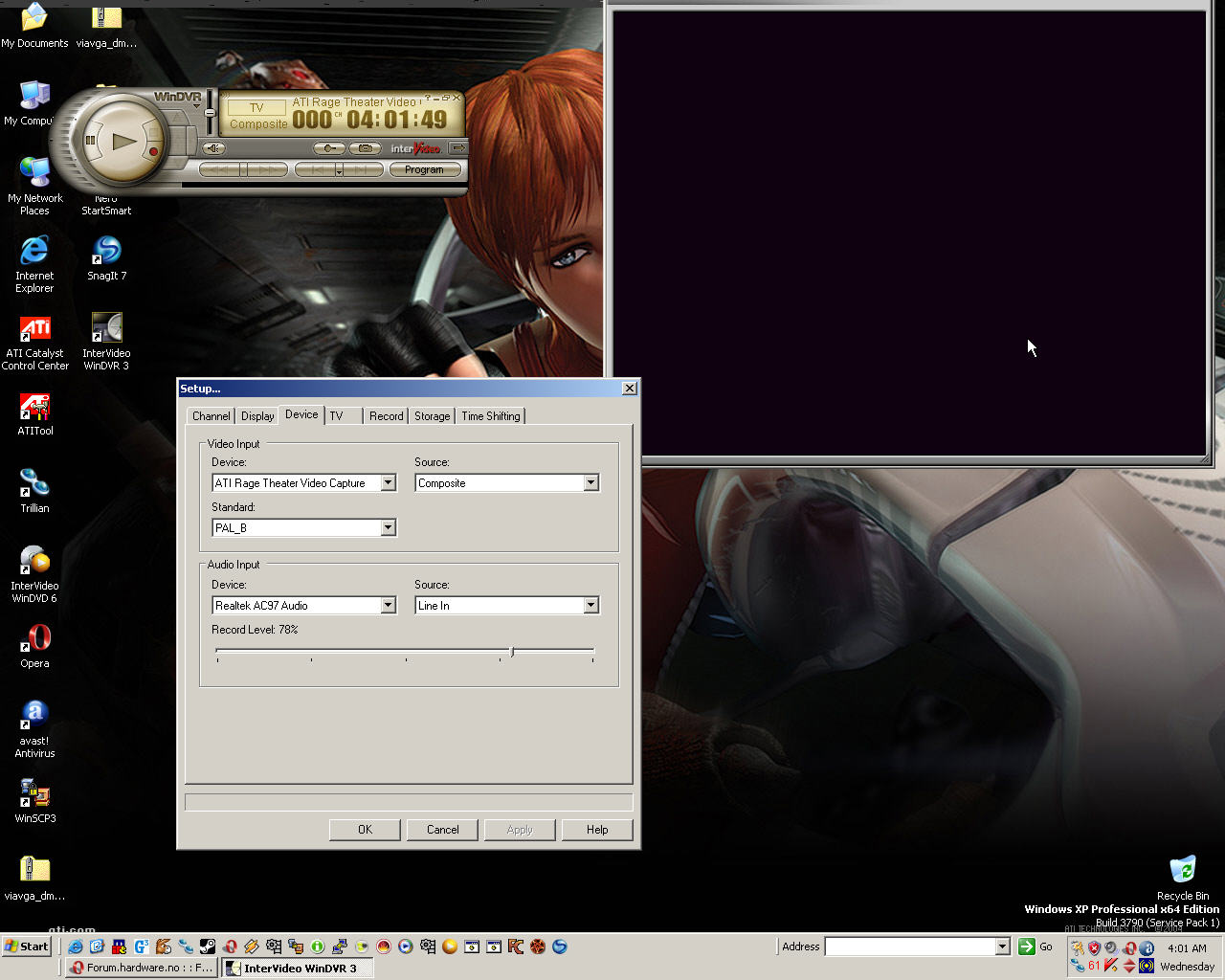The height and width of the screenshot is (980, 1225).
Task: Open the My Documents desktop icon
Action: (x=34, y=26)
